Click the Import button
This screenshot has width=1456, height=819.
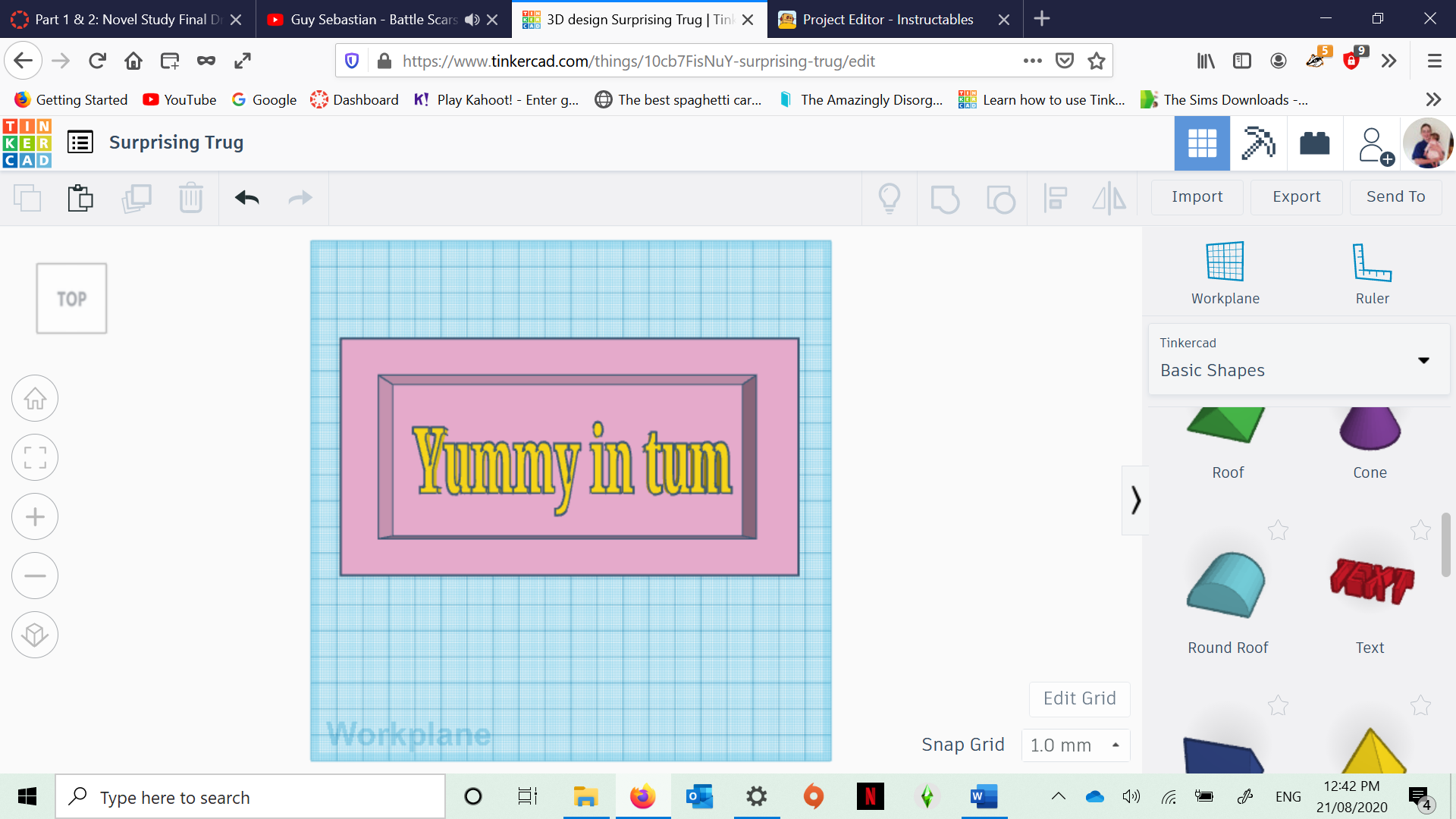point(1197,195)
